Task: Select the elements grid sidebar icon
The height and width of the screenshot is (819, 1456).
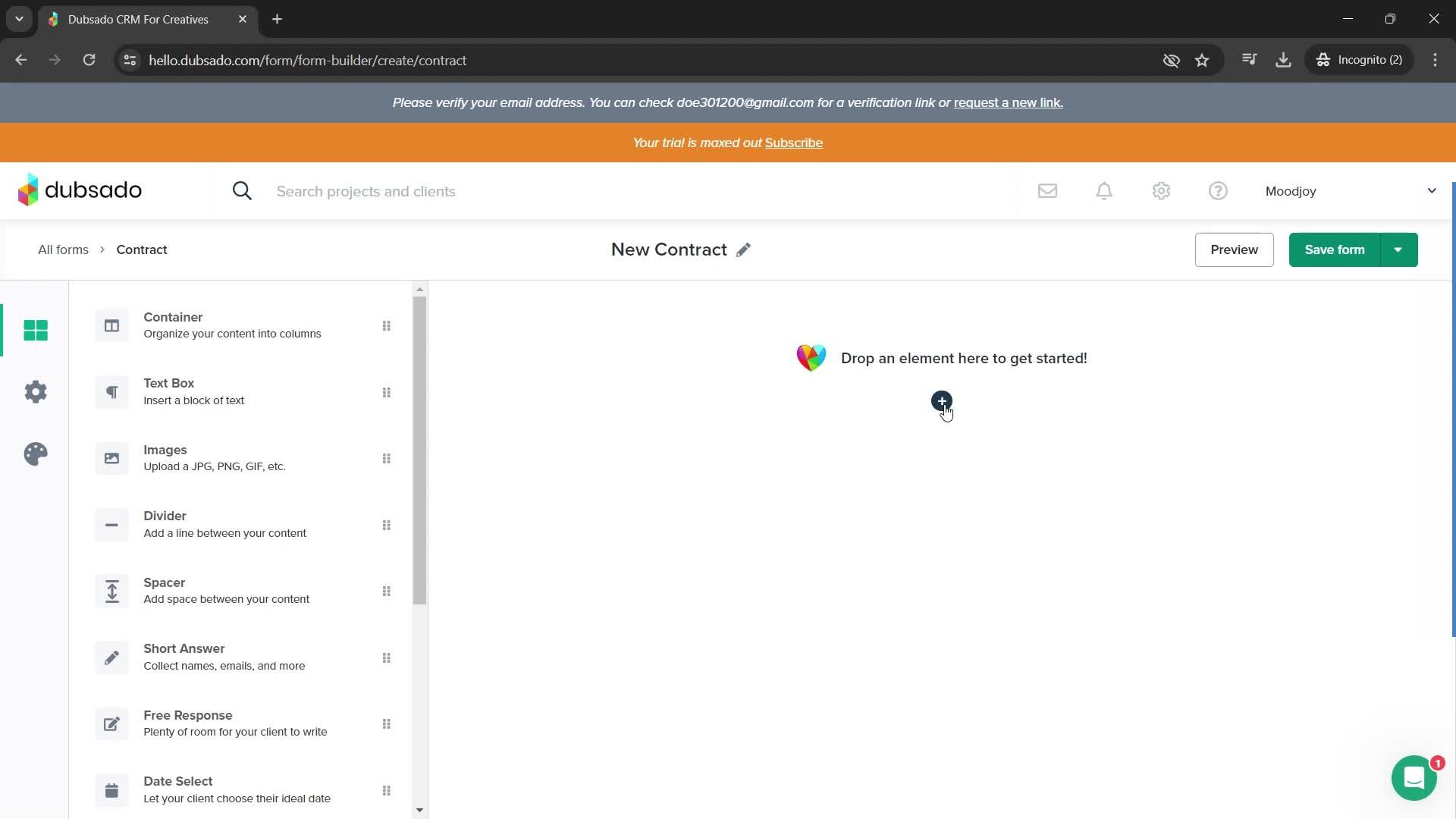Action: coord(36,330)
